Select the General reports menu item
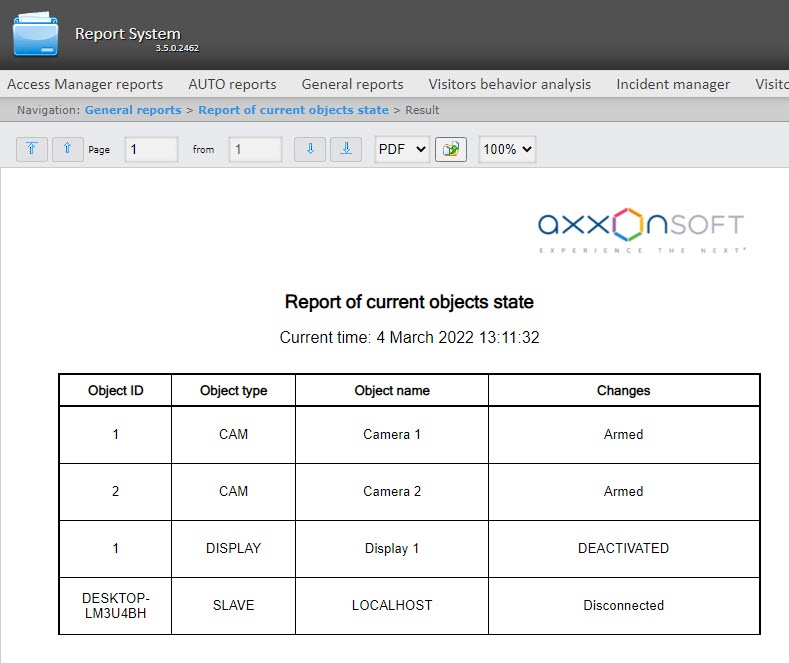This screenshot has width=789, height=663. pos(352,84)
